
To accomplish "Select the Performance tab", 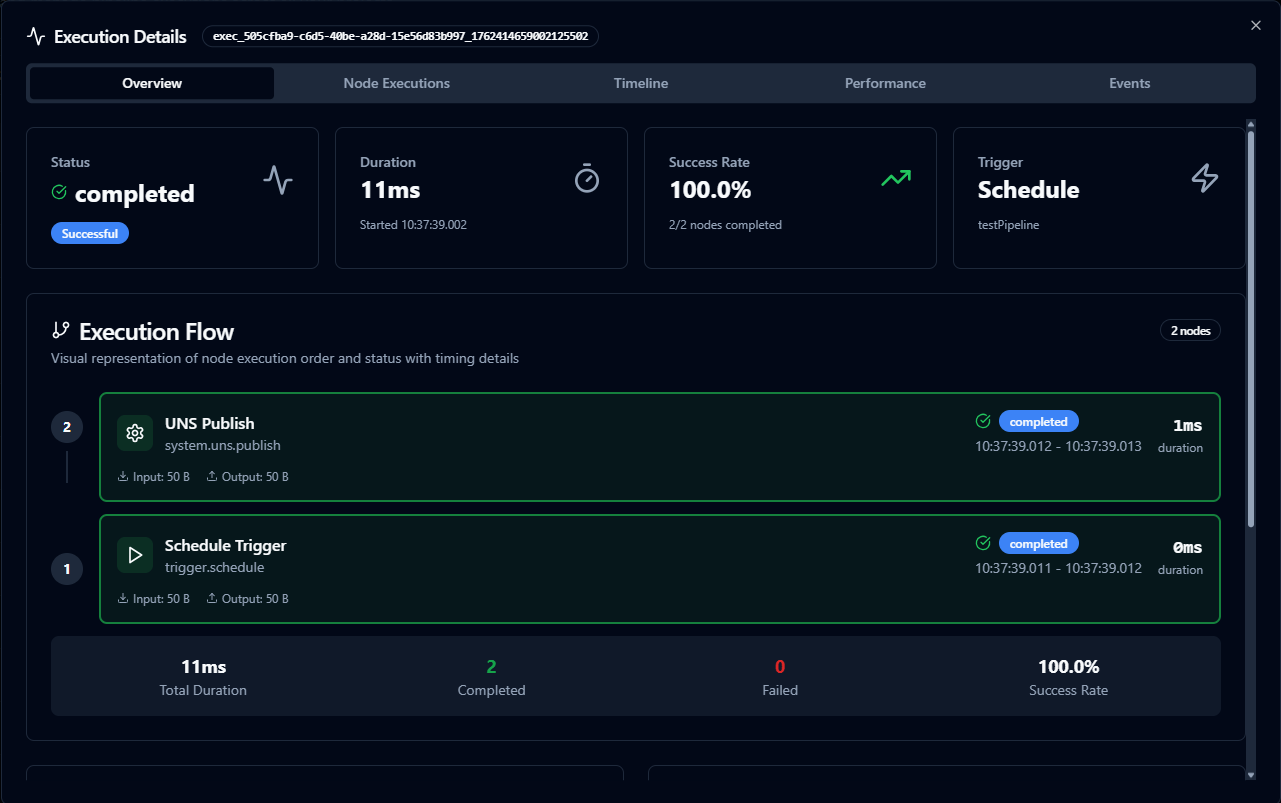I will (885, 83).
